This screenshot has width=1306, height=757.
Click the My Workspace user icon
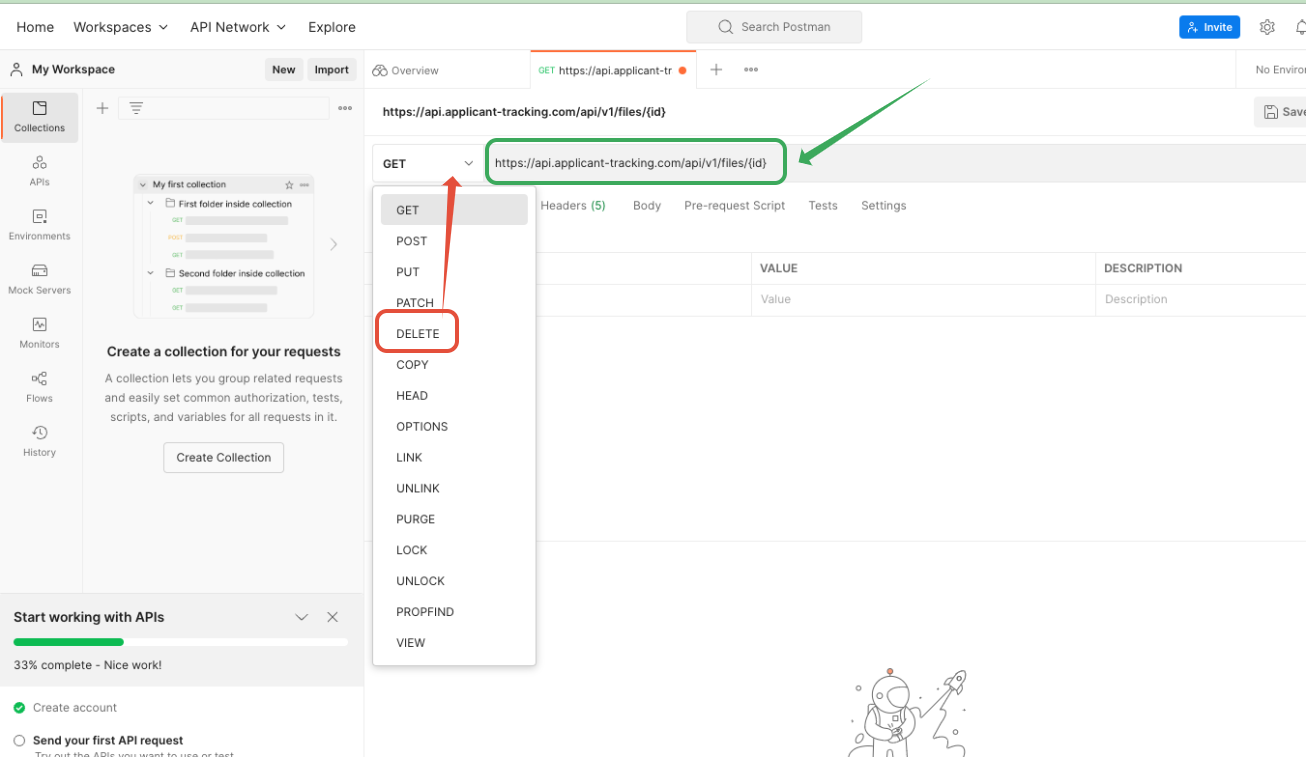click(16, 69)
